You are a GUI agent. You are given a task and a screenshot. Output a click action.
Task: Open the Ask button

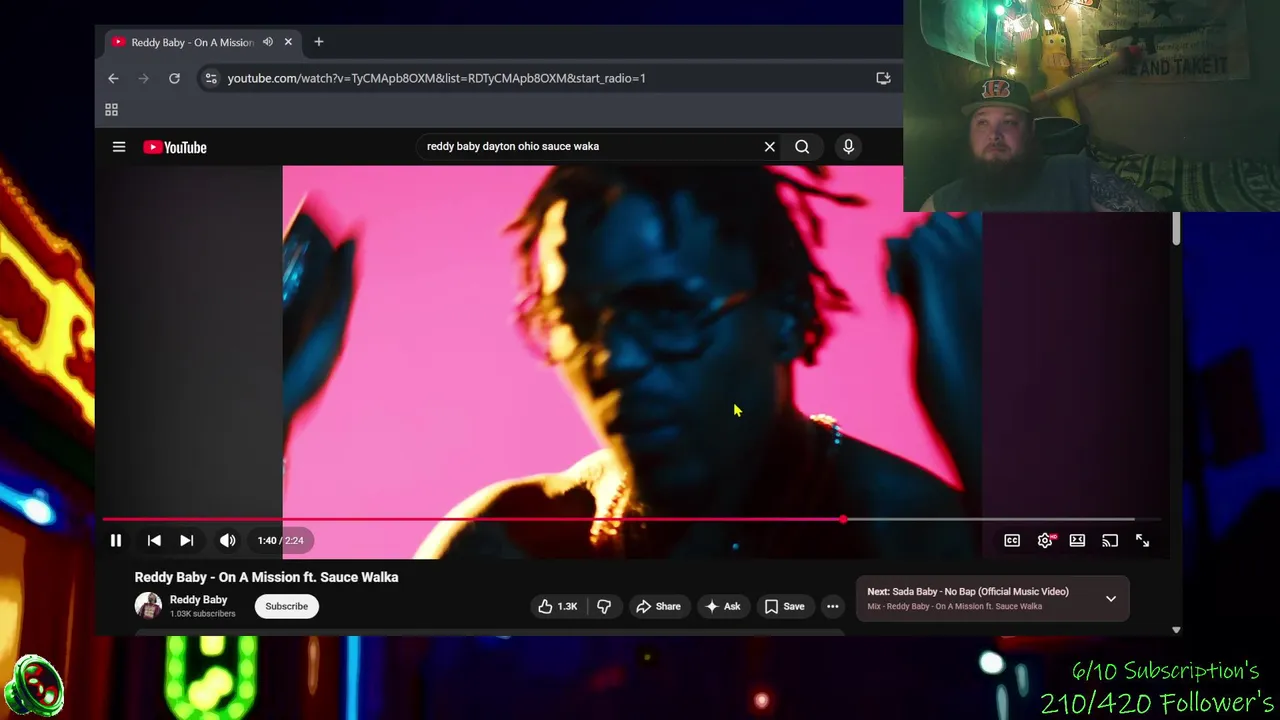click(722, 606)
